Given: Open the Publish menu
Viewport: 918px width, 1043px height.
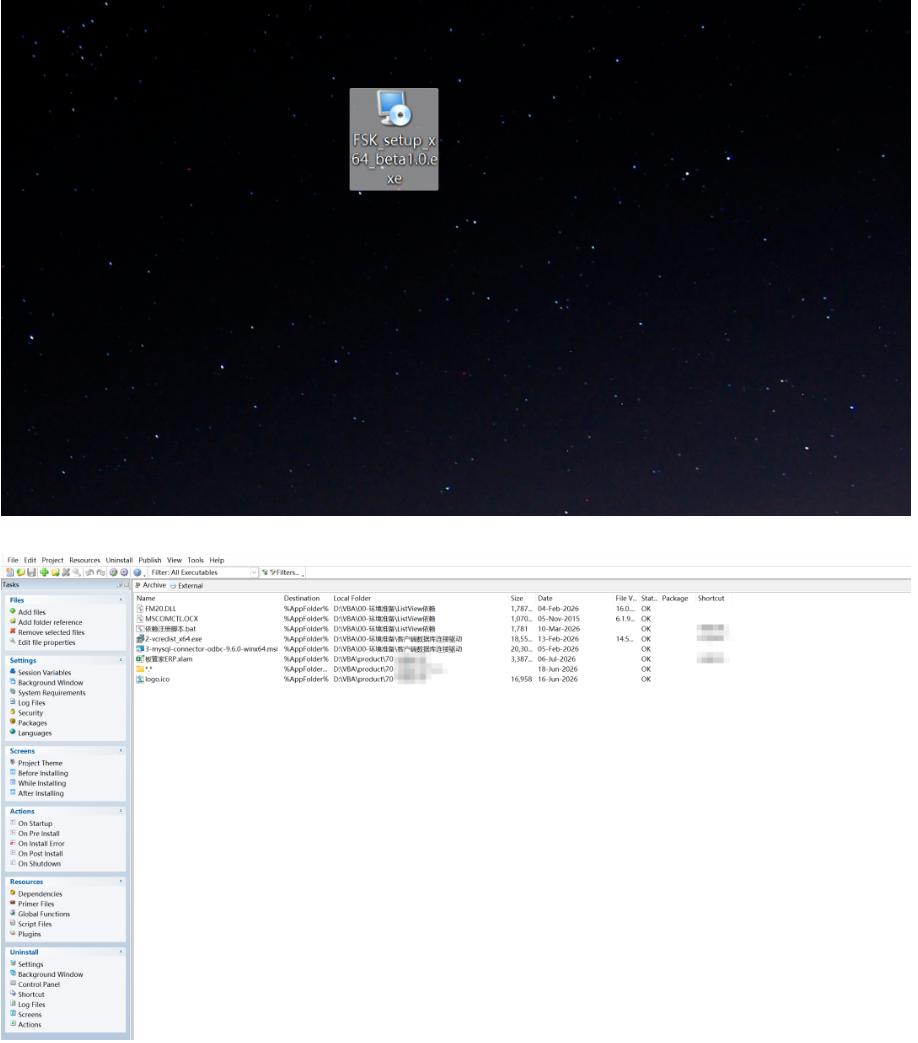Looking at the screenshot, I should point(150,560).
